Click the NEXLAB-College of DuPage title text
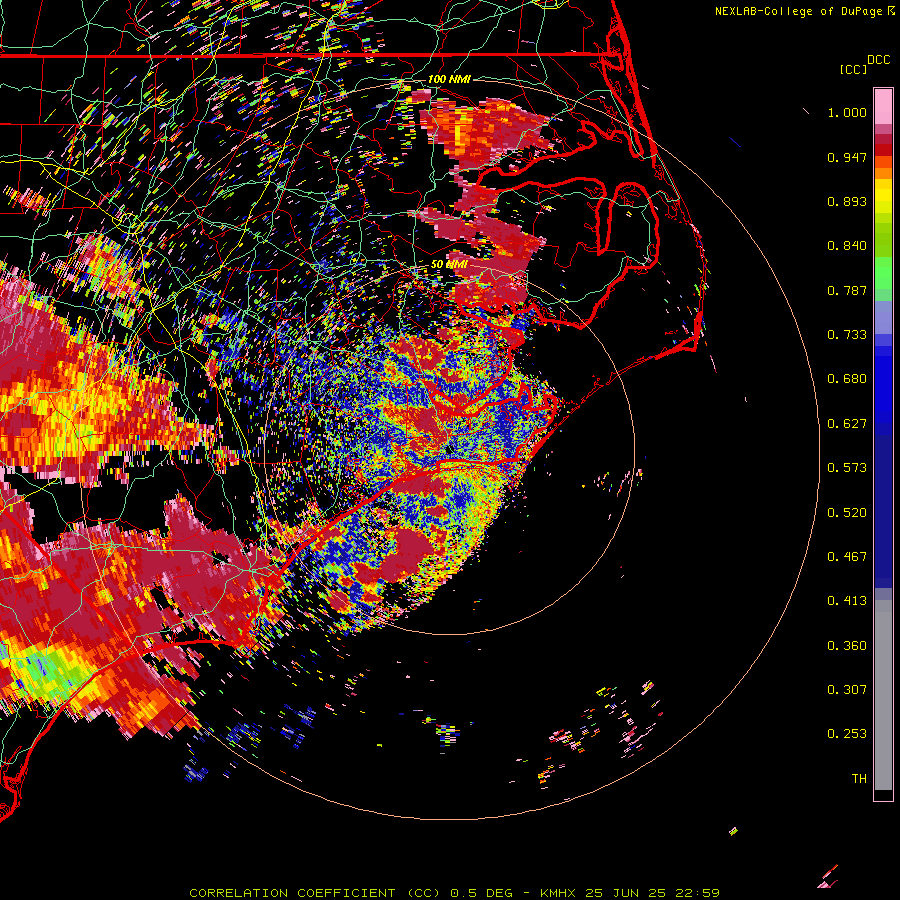The height and width of the screenshot is (900, 900). pyautogui.click(x=800, y=11)
